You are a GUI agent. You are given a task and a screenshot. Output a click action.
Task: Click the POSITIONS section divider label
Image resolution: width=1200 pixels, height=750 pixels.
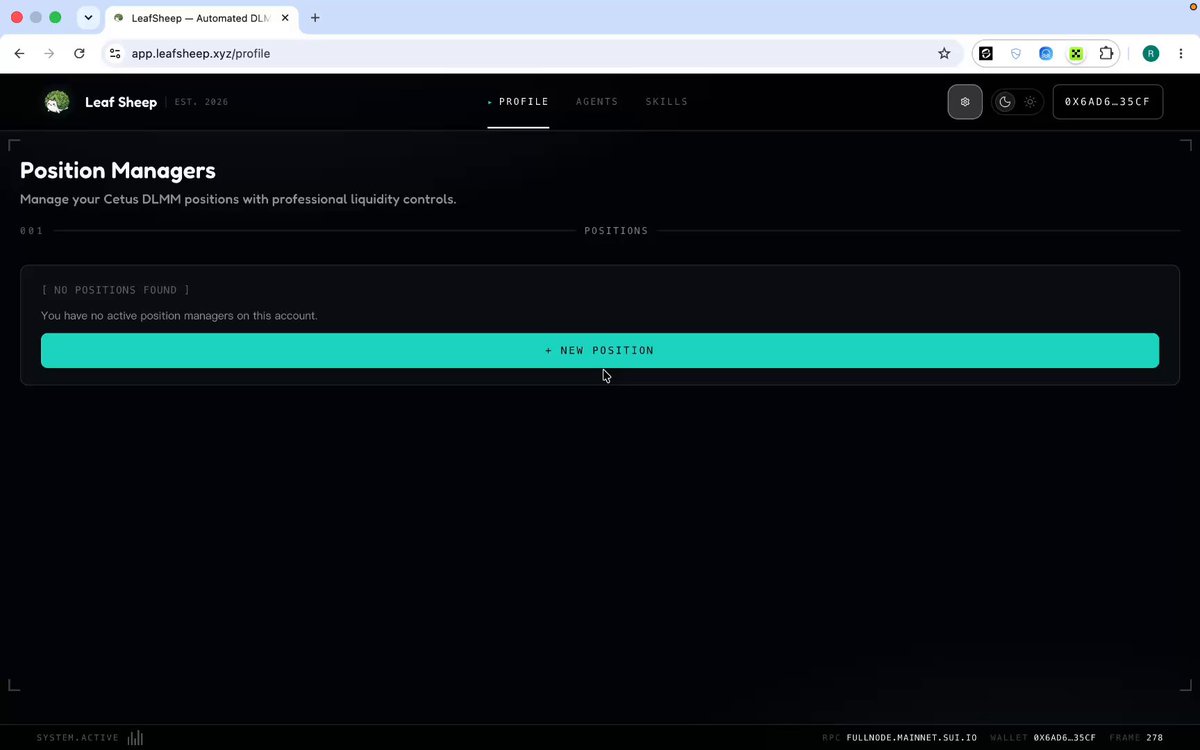pos(616,231)
